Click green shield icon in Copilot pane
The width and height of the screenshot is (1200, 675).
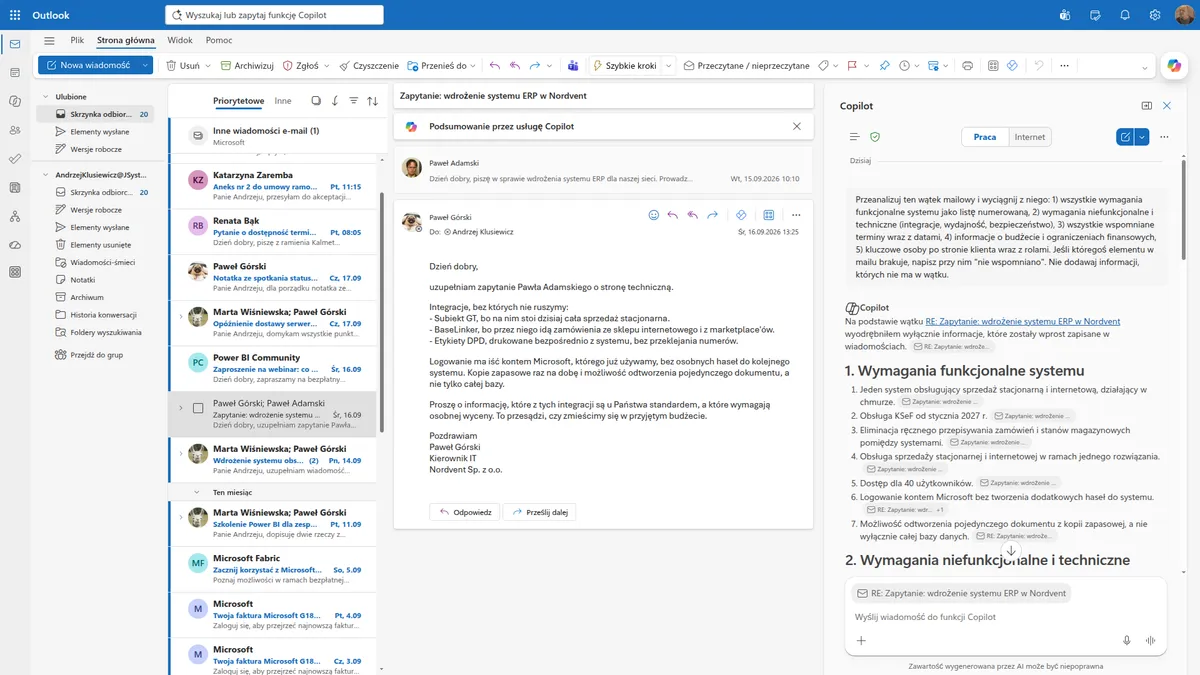pyautogui.click(x=875, y=137)
